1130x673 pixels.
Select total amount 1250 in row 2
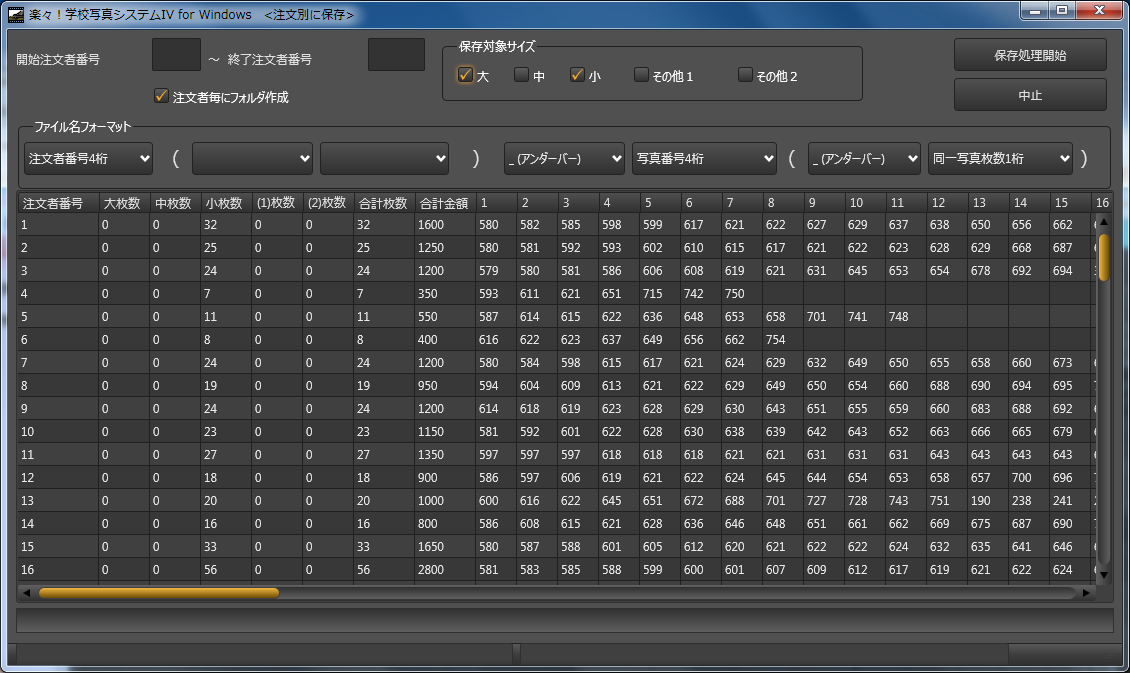point(445,248)
